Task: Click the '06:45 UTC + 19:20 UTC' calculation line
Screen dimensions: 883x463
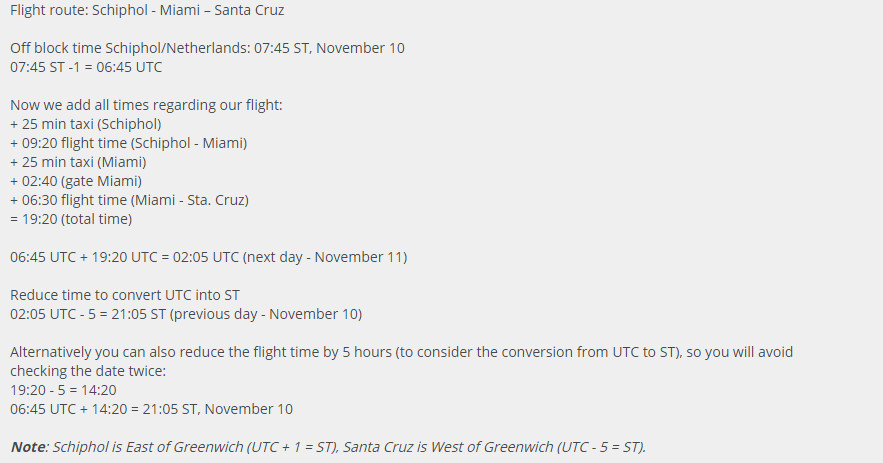Action: [208, 257]
